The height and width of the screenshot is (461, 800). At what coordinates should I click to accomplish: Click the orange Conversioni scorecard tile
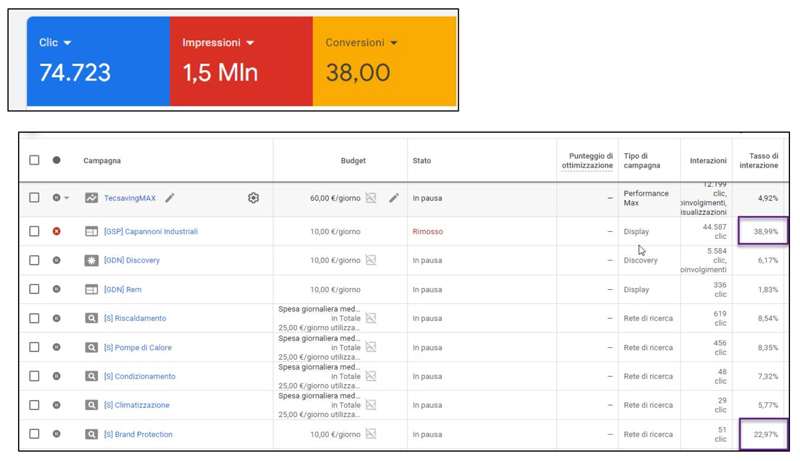[x=384, y=60]
